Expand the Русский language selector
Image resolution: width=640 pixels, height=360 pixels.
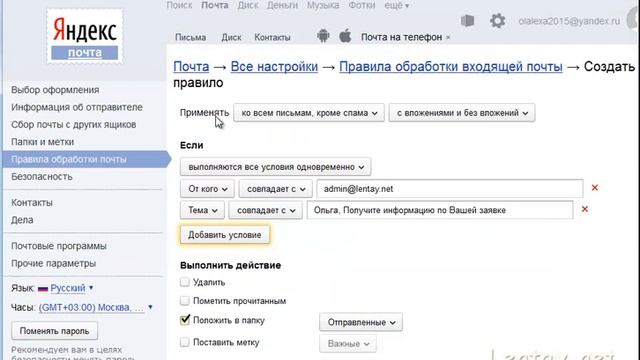72,288
